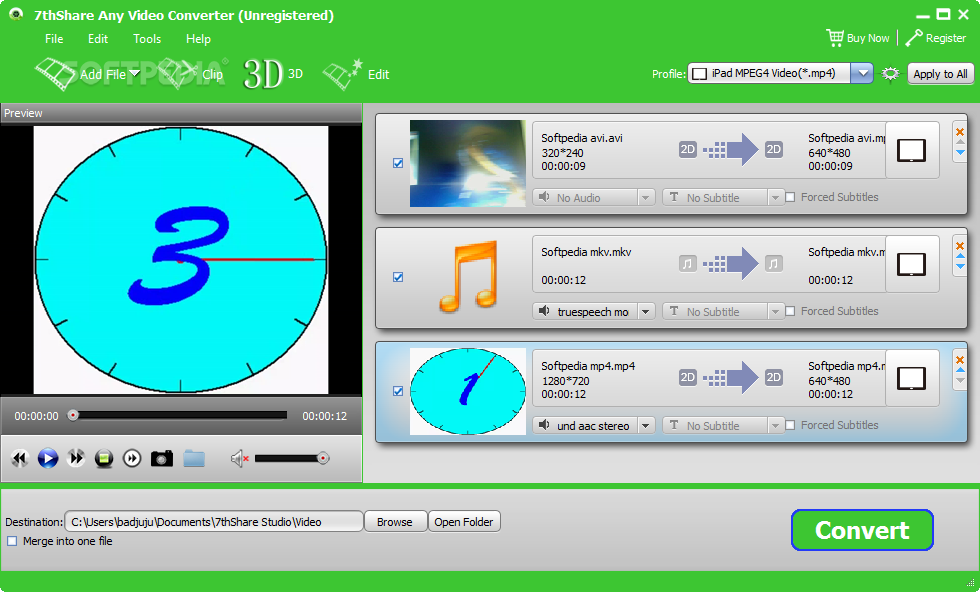Open the Clip tool

tap(191, 74)
